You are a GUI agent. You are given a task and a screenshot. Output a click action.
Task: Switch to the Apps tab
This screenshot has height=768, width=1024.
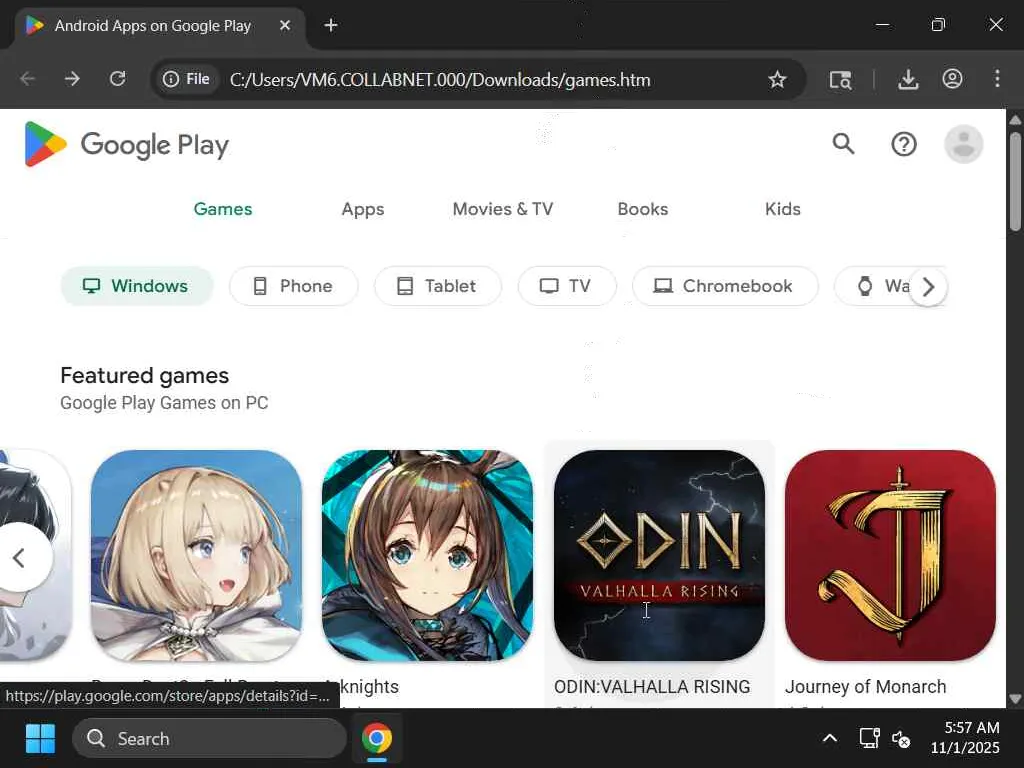pos(362,209)
